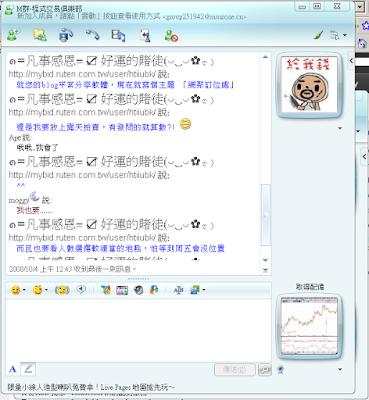This screenshot has width=369, height=400.
Task: Click chat scrollbar up arrow
Action: 265,57
